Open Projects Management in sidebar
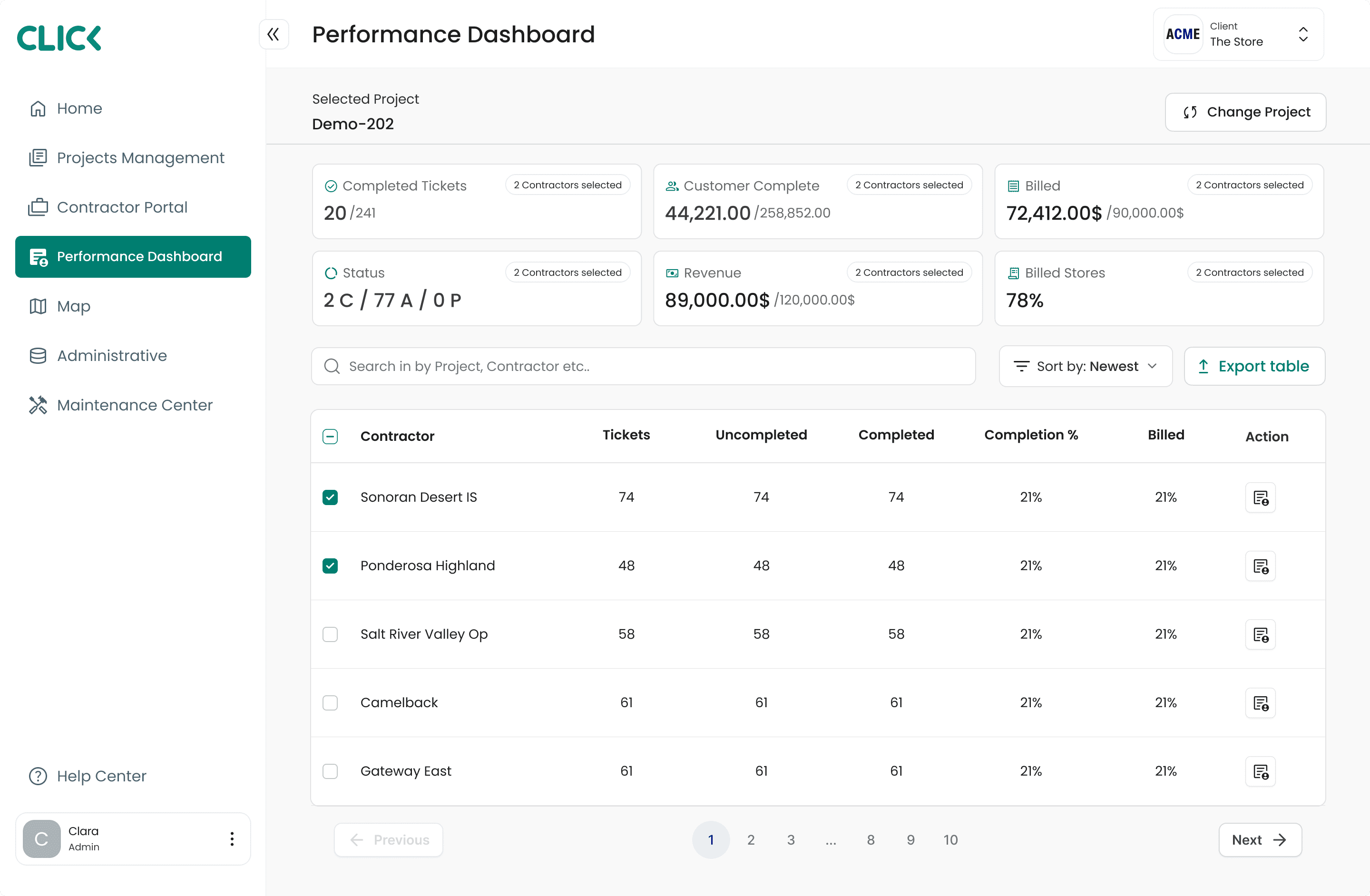Image resolution: width=1370 pixels, height=896 pixels. (x=140, y=158)
